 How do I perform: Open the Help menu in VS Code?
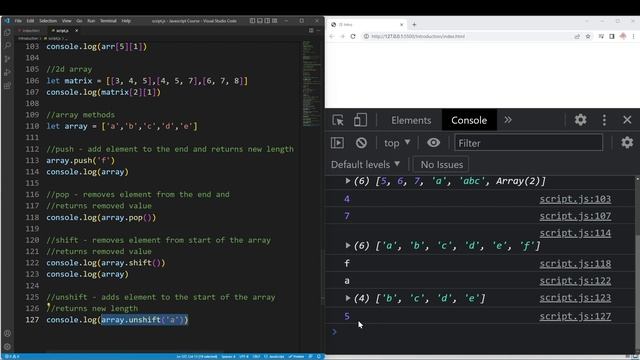(126, 20)
